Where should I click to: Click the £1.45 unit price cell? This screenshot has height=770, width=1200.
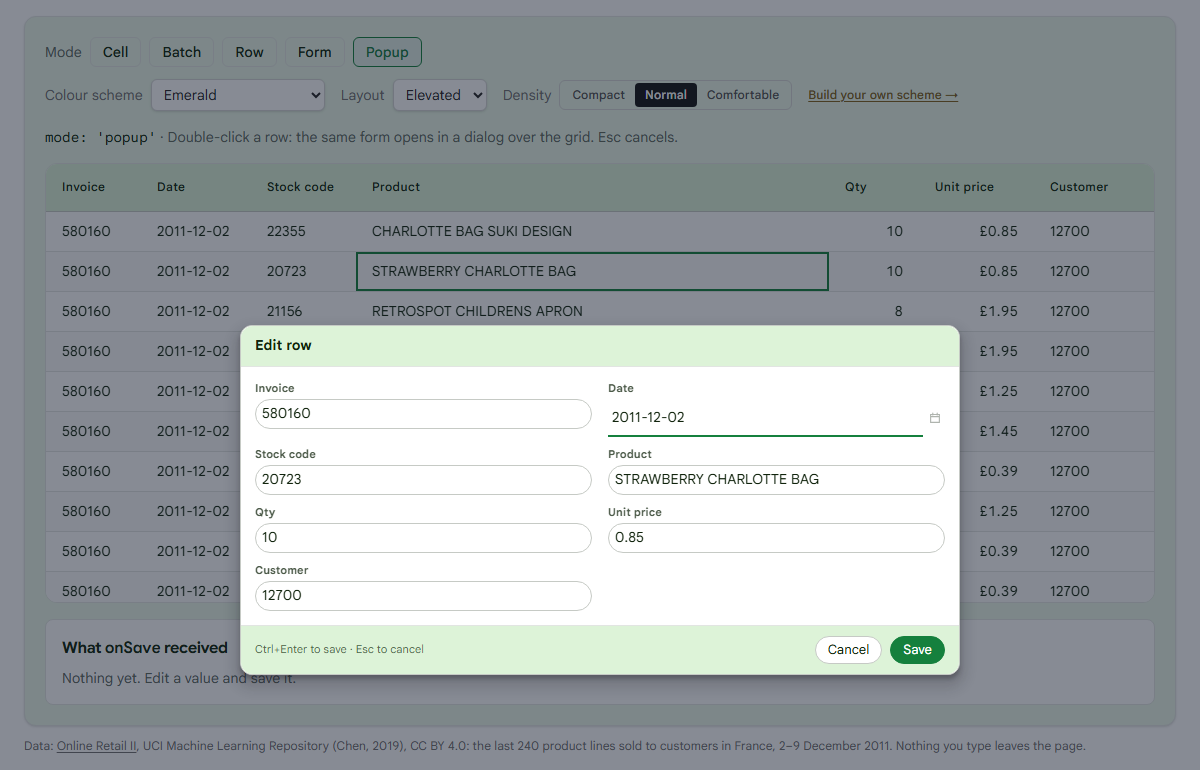tap(998, 431)
